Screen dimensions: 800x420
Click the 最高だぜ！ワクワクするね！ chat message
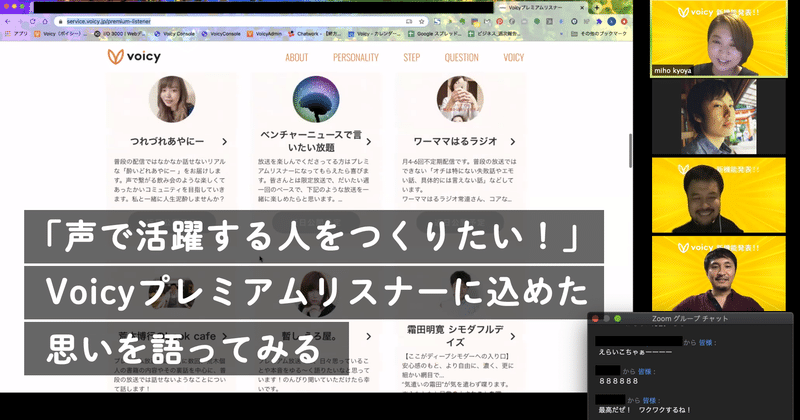(x=645, y=410)
